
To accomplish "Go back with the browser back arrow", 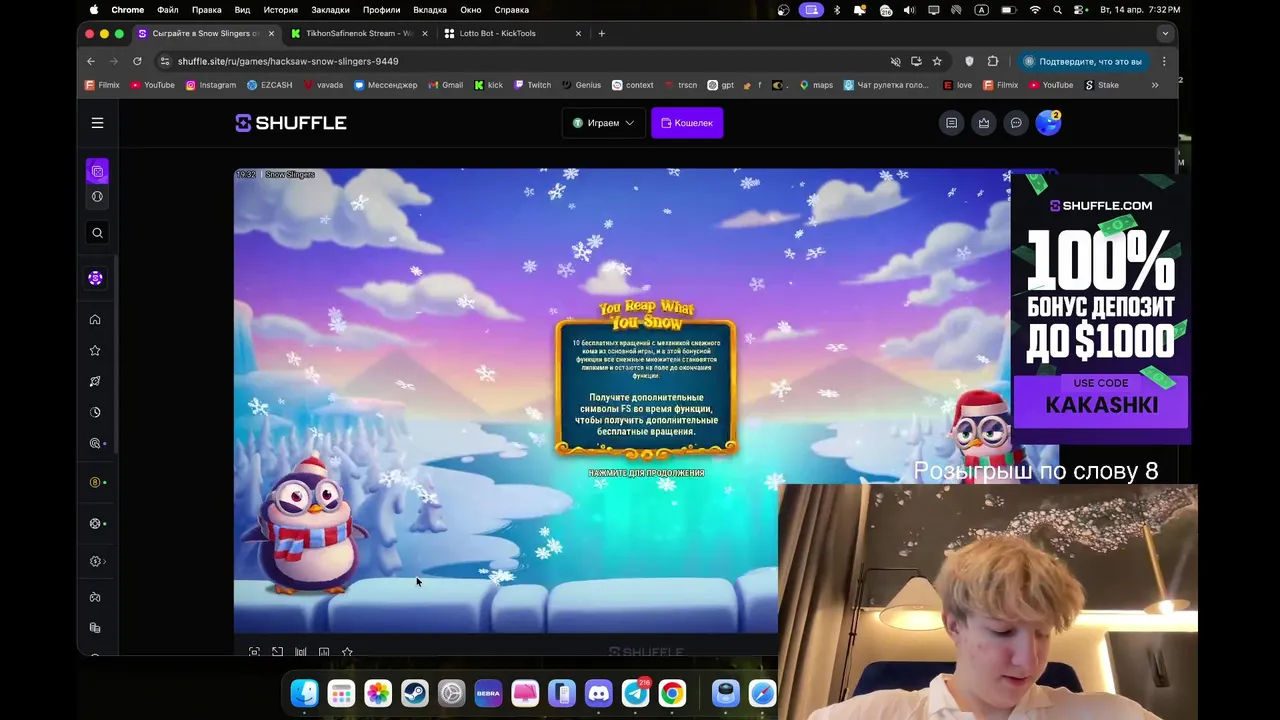I will 91,61.
